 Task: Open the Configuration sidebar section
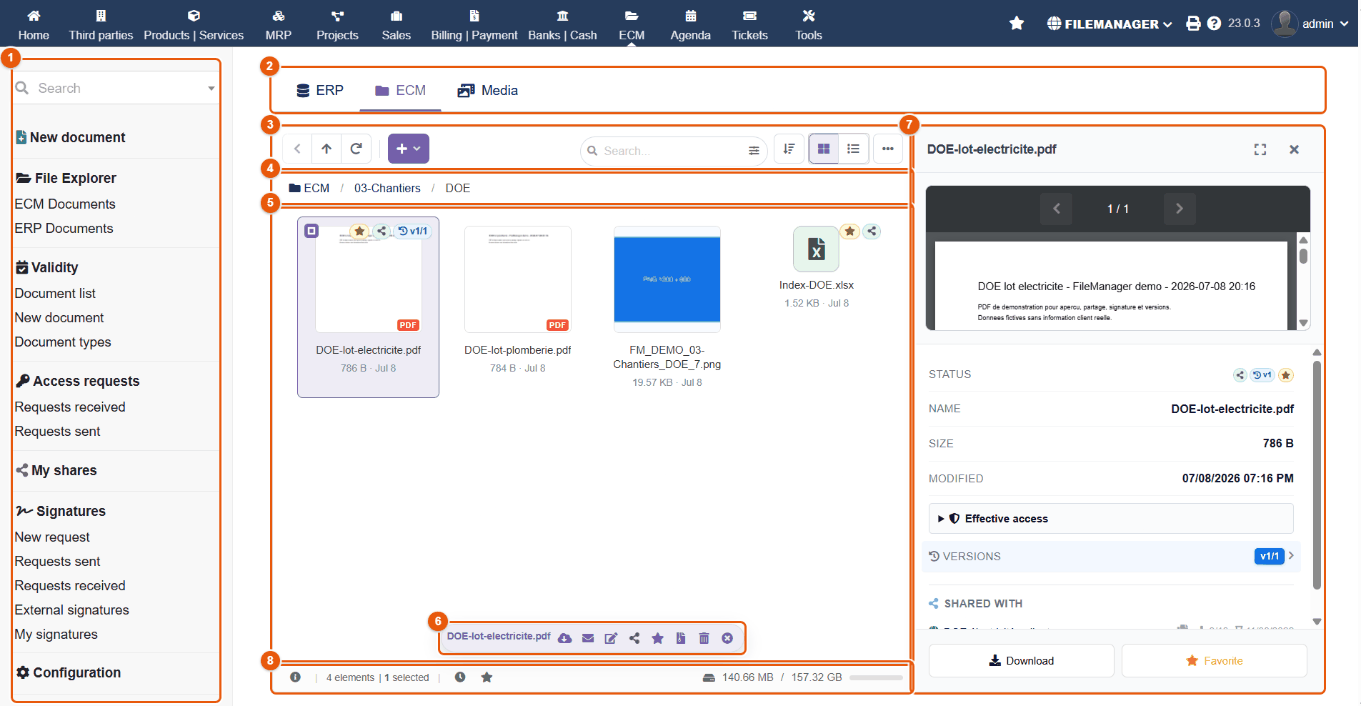click(69, 673)
